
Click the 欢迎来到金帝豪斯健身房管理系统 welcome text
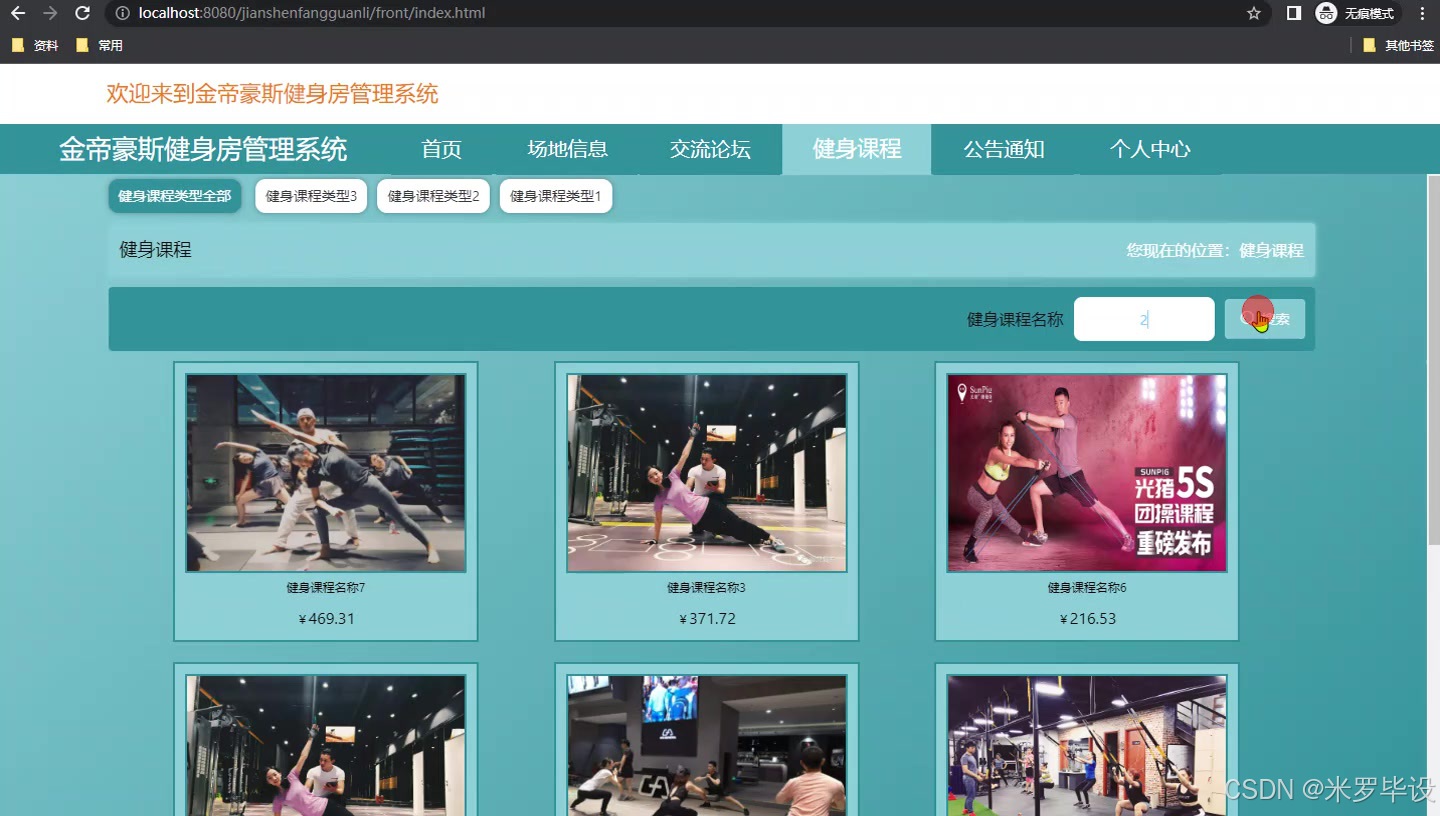272,94
